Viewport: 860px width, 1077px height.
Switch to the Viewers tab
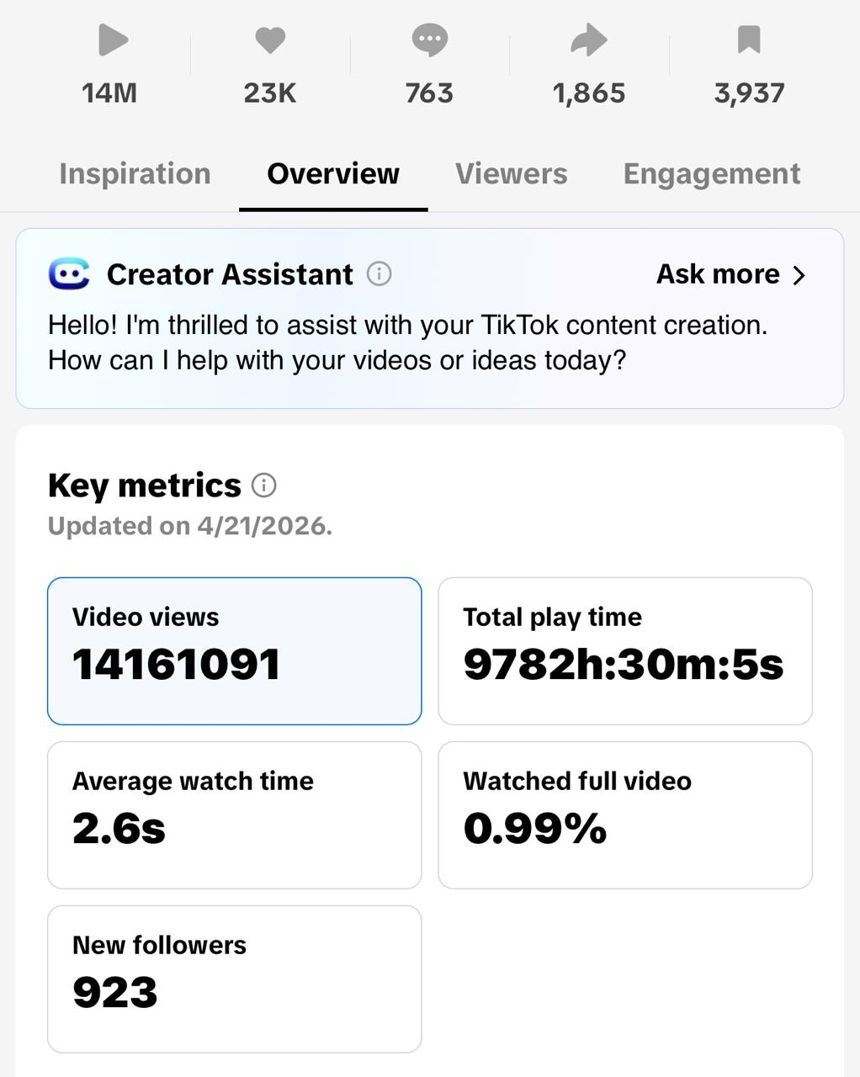tap(511, 174)
